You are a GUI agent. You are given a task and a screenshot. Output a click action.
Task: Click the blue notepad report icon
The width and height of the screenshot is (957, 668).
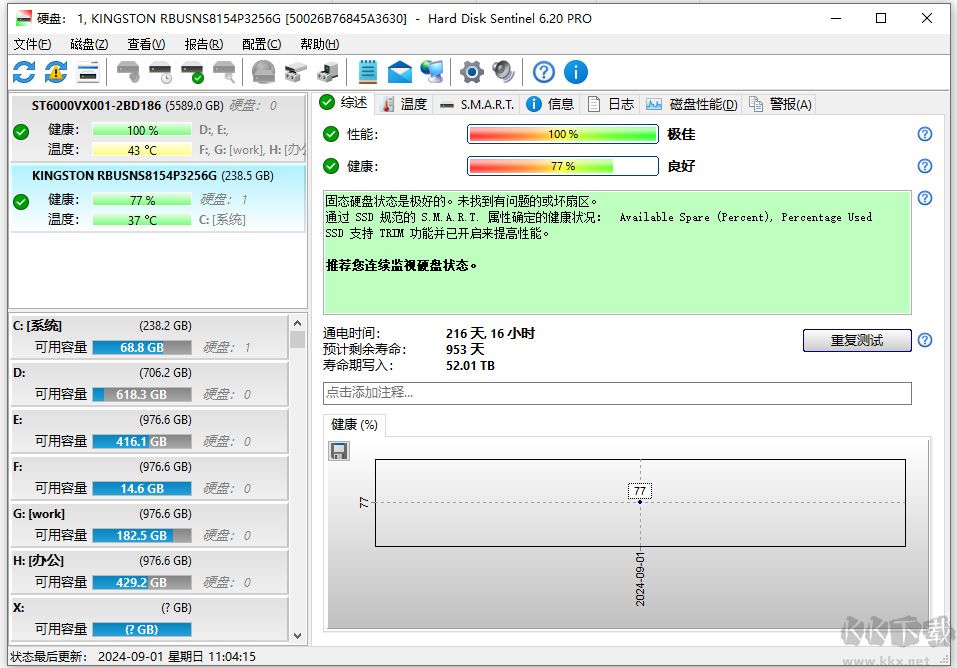(x=368, y=72)
